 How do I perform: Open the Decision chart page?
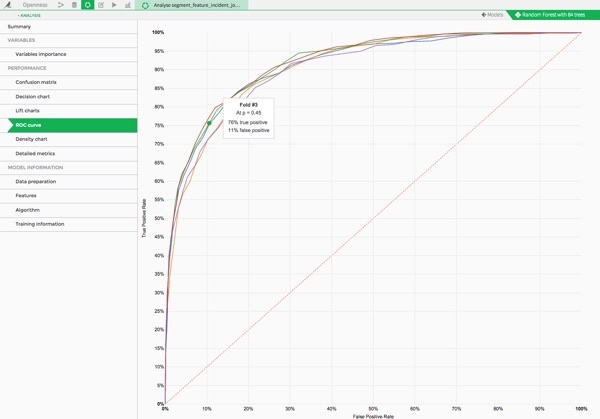tap(68, 96)
